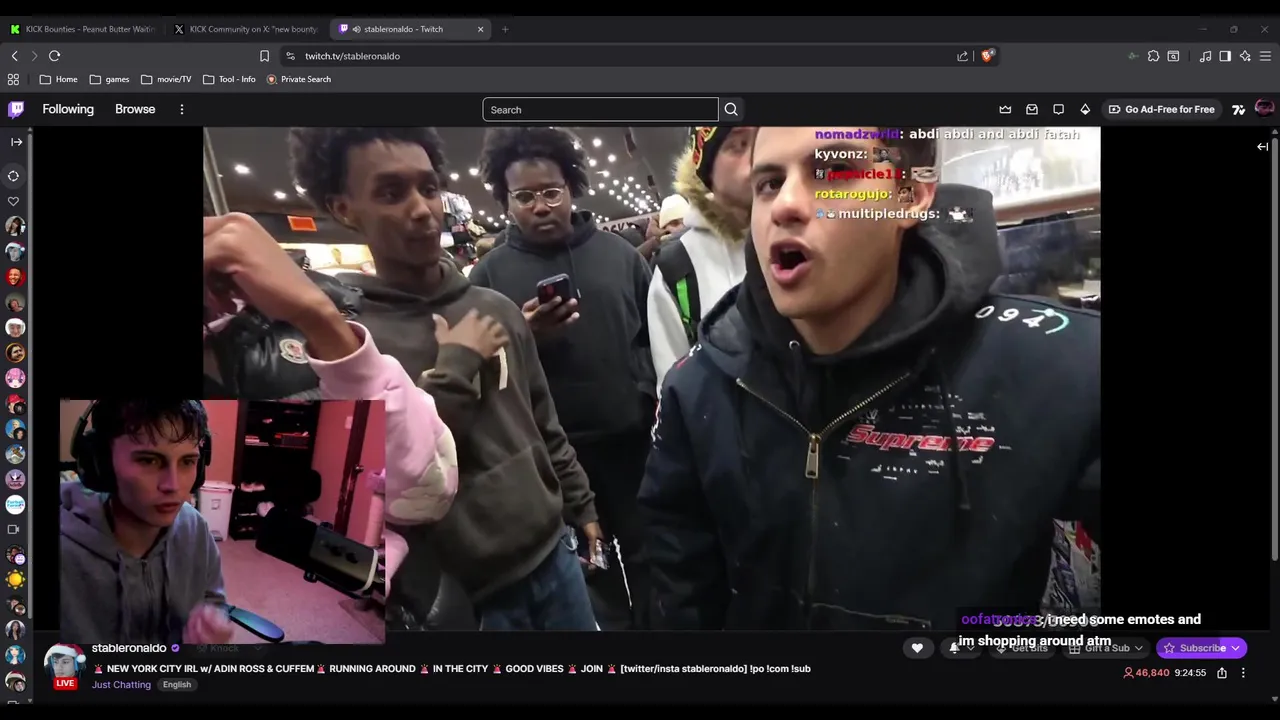Open the Just Chatting category link
This screenshot has height=720, width=1280.
pos(121,685)
